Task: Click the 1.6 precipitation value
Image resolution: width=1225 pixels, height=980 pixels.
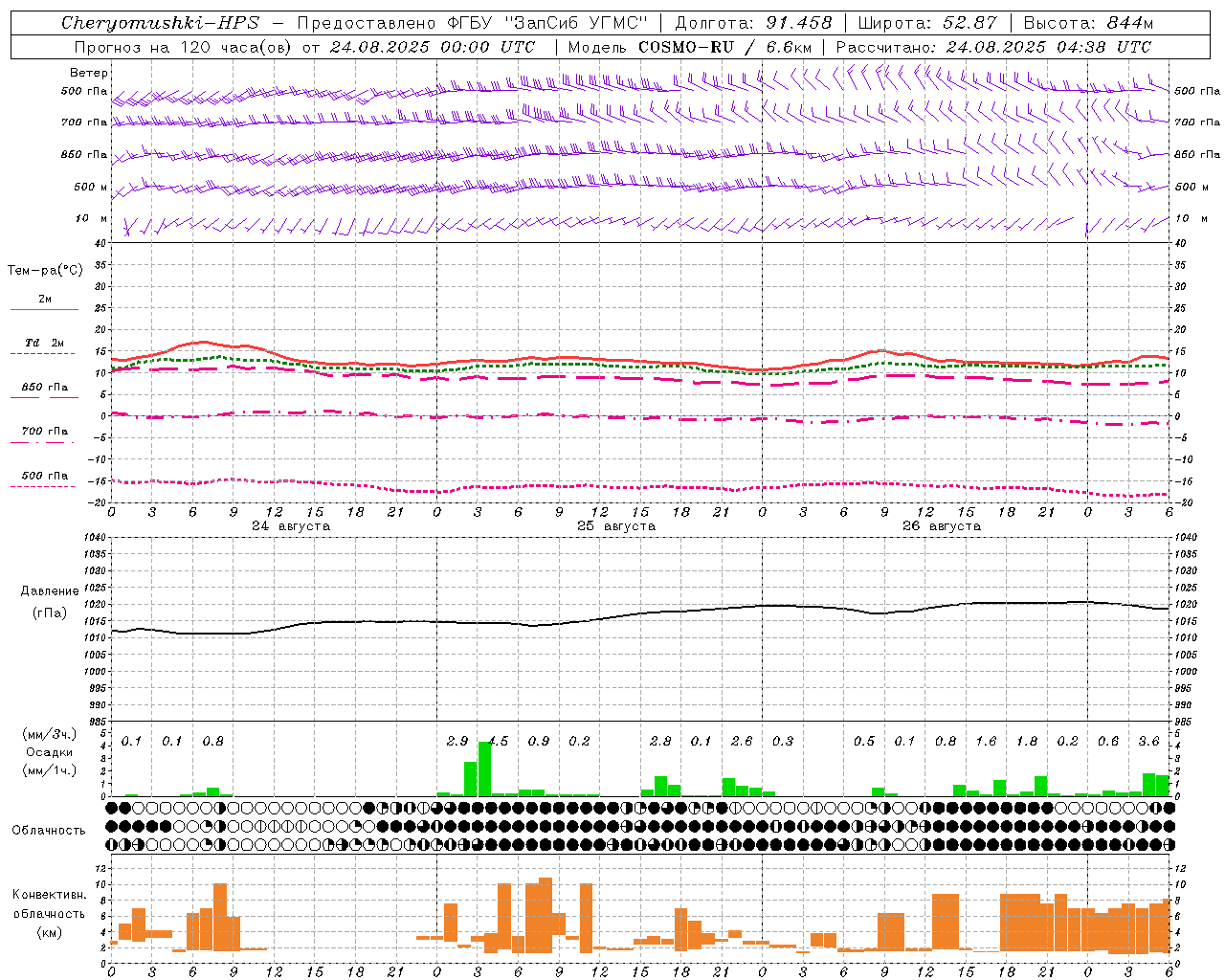Action: click(986, 742)
